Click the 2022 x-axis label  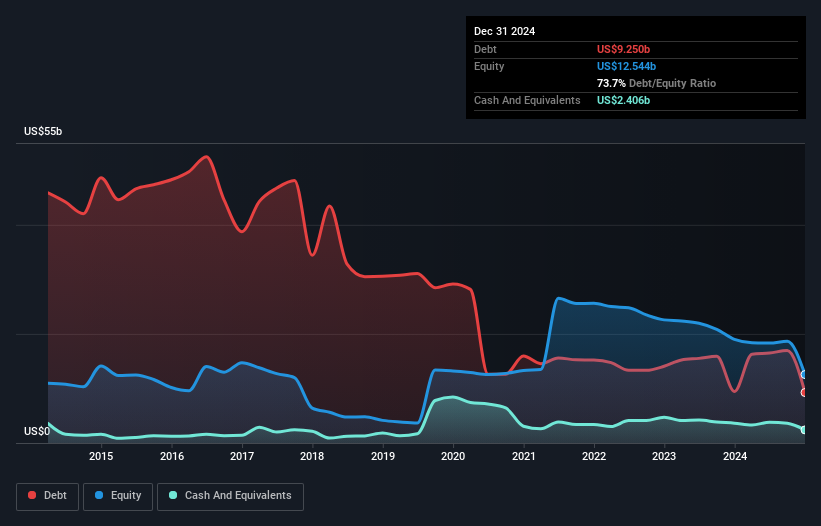594,456
